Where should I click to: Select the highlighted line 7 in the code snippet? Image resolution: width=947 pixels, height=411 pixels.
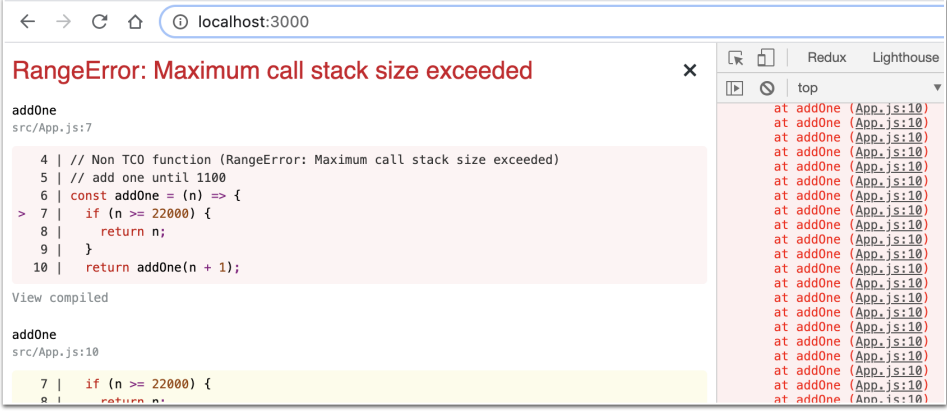[x=359, y=214]
